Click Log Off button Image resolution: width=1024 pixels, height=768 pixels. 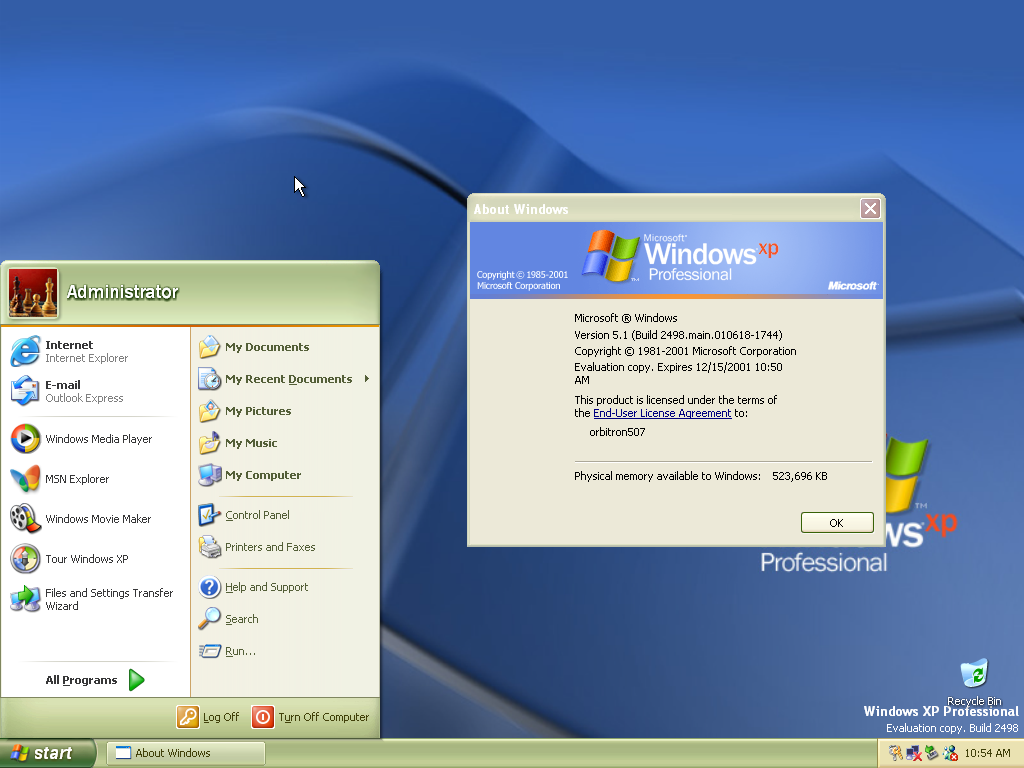(x=208, y=716)
